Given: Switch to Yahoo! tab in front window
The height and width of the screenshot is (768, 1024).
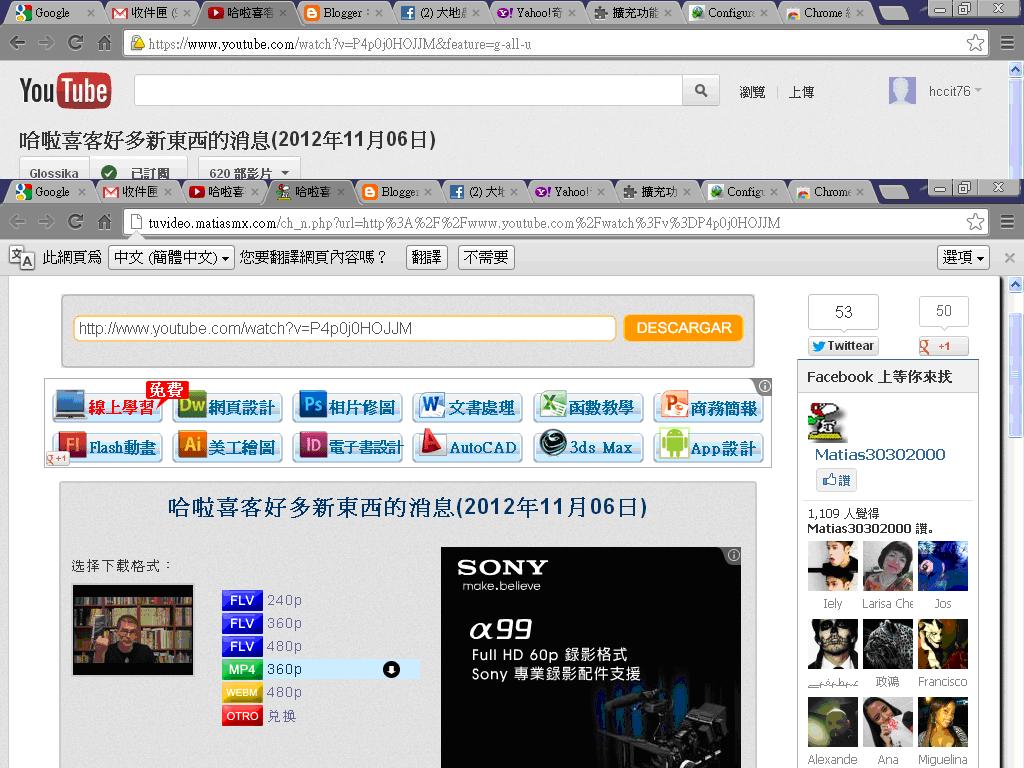Looking at the screenshot, I should 571,191.
